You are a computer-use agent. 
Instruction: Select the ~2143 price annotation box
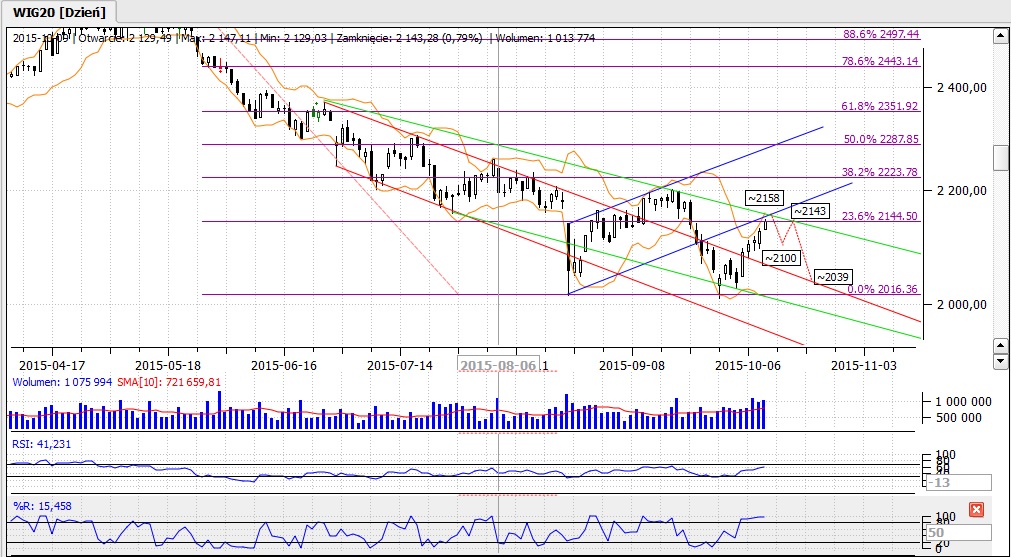(x=812, y=211)
